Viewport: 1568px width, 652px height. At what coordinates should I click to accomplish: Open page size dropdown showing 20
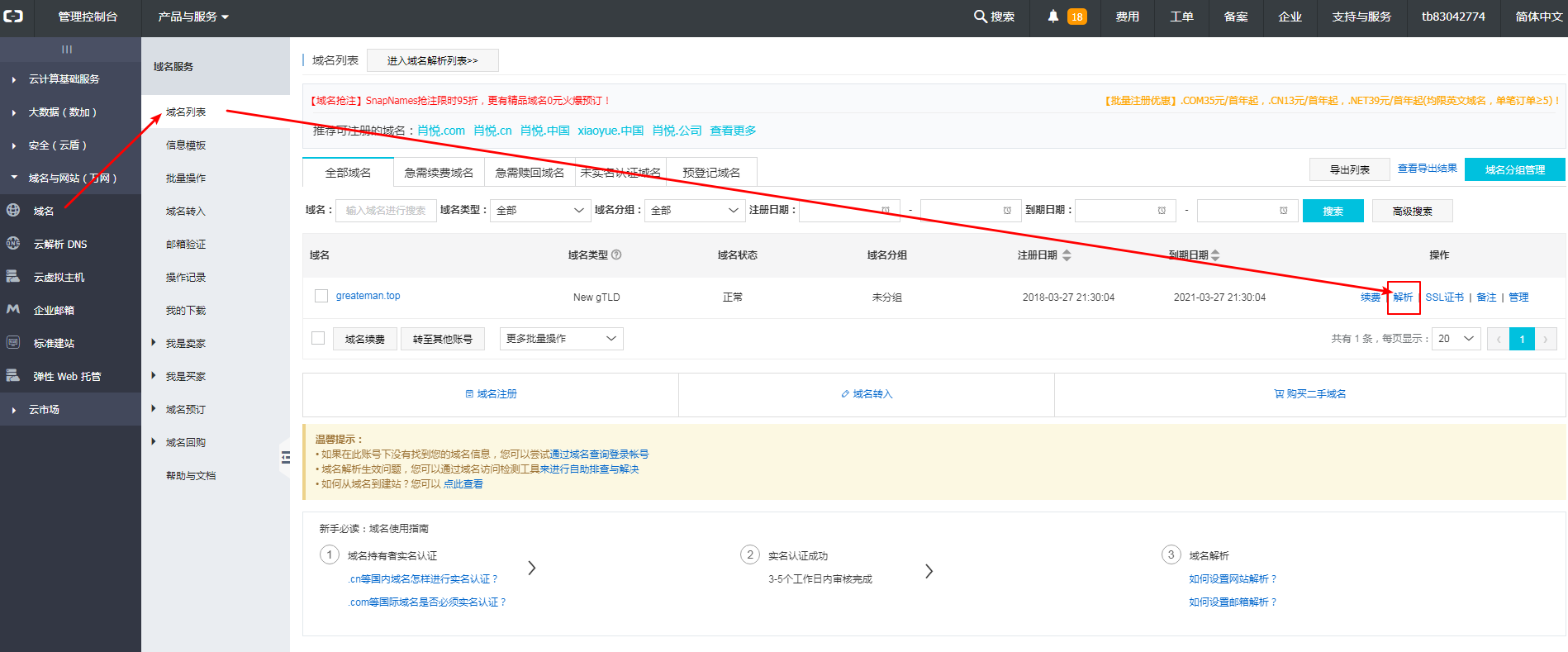[1456, 339]
